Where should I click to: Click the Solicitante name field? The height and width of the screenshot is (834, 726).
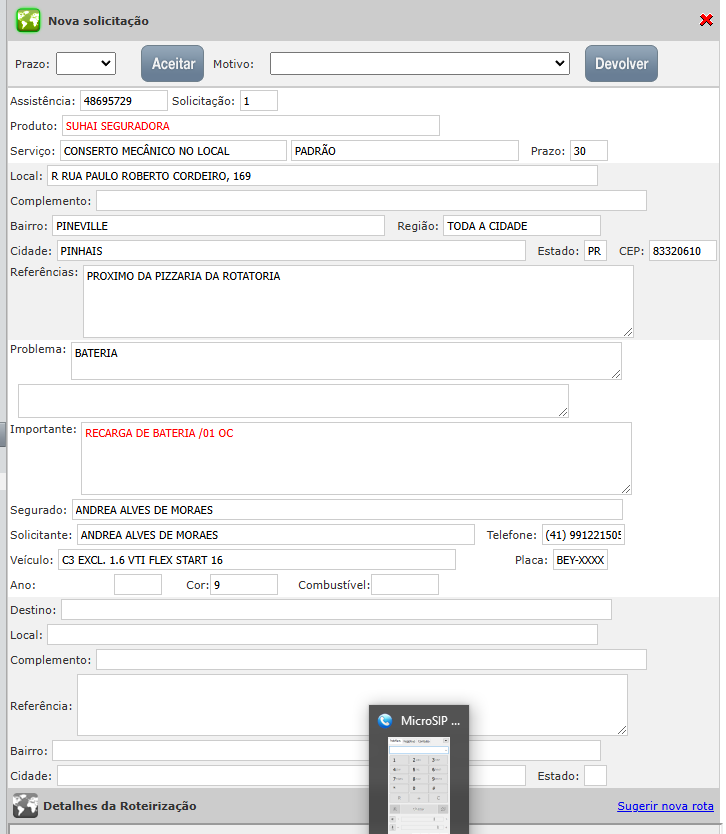tap(276, 535)
